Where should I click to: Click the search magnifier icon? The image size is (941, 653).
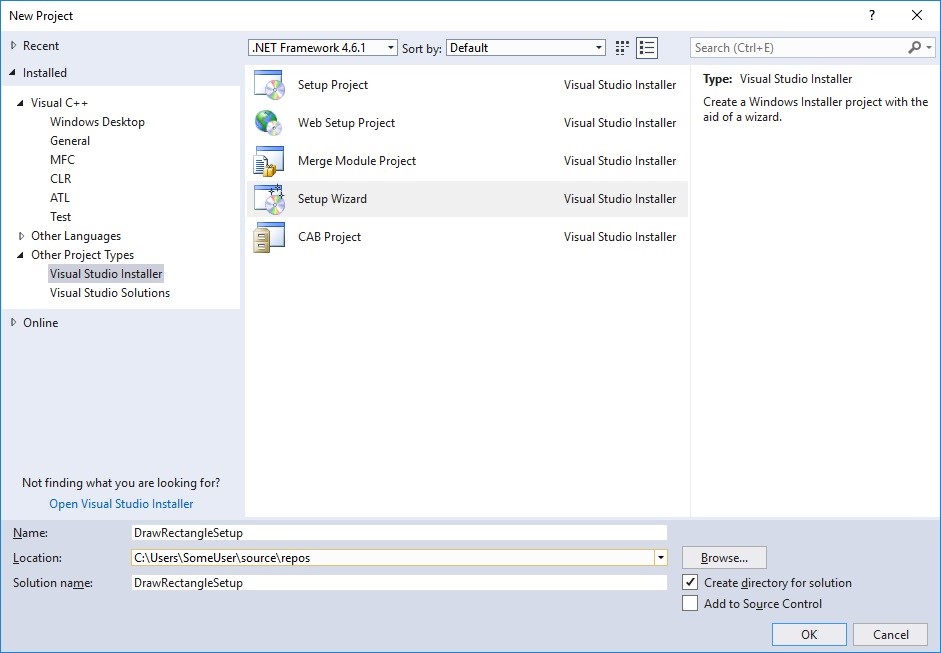914,48
